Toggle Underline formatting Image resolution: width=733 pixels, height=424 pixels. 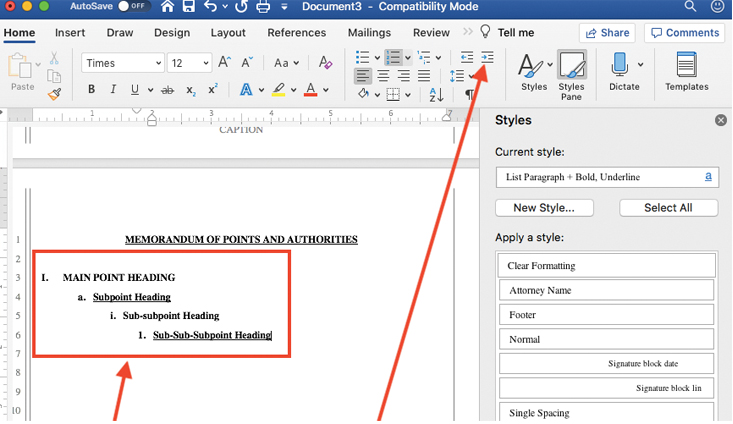point(137,90)
